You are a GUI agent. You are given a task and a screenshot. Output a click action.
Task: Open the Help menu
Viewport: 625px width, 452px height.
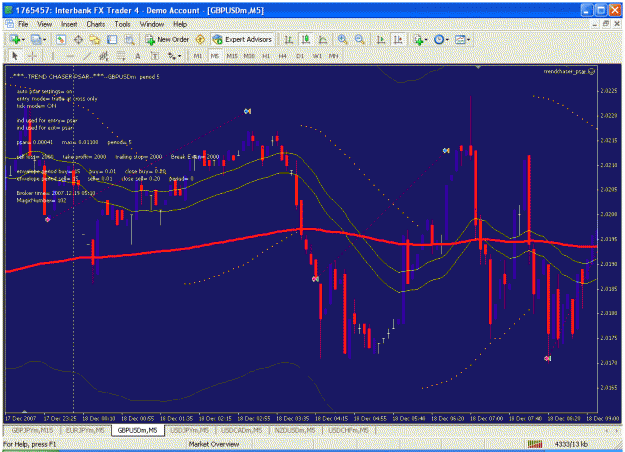(180, 24)
